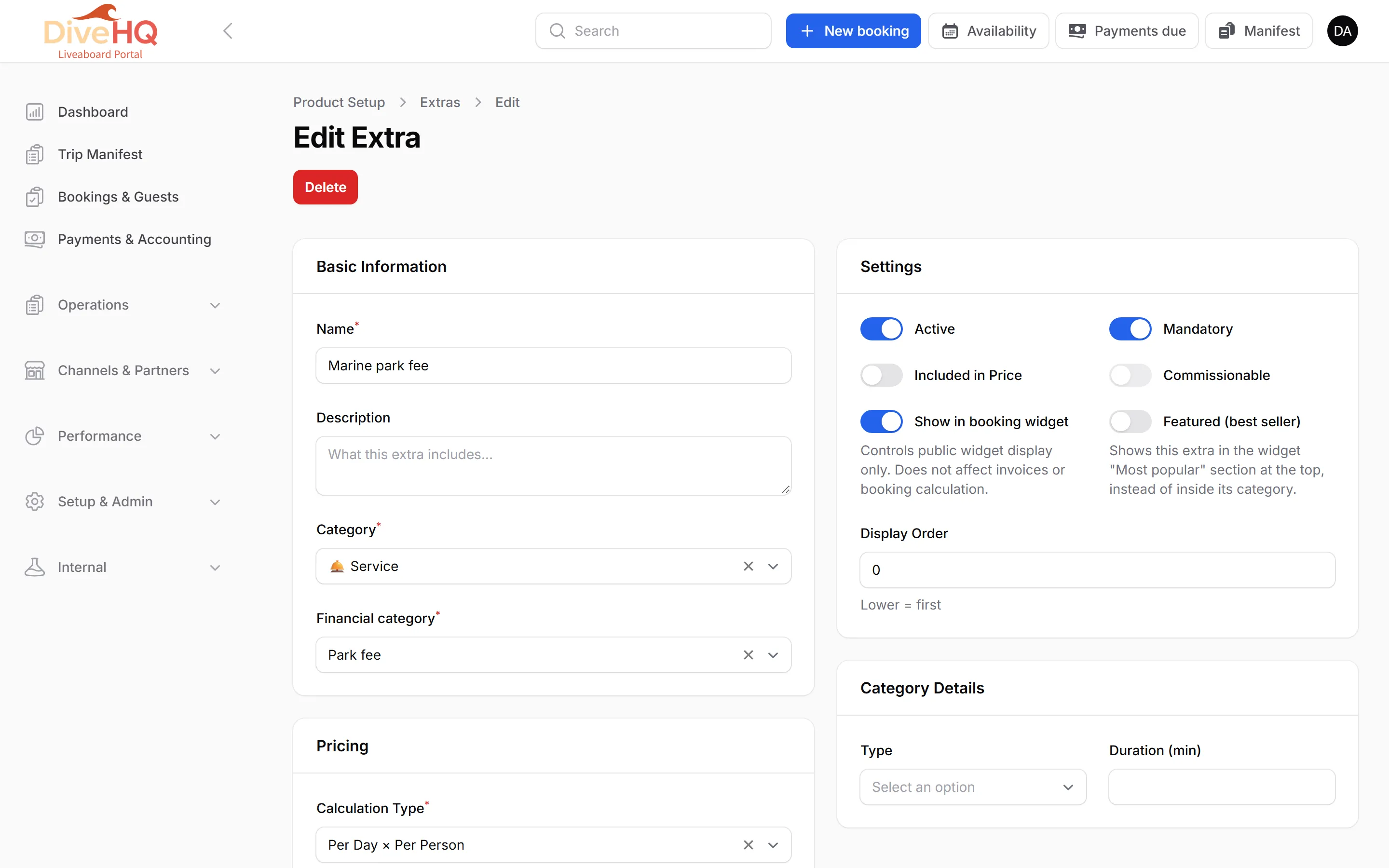
Task: Click the red Delete button
Action: [326, 187]
